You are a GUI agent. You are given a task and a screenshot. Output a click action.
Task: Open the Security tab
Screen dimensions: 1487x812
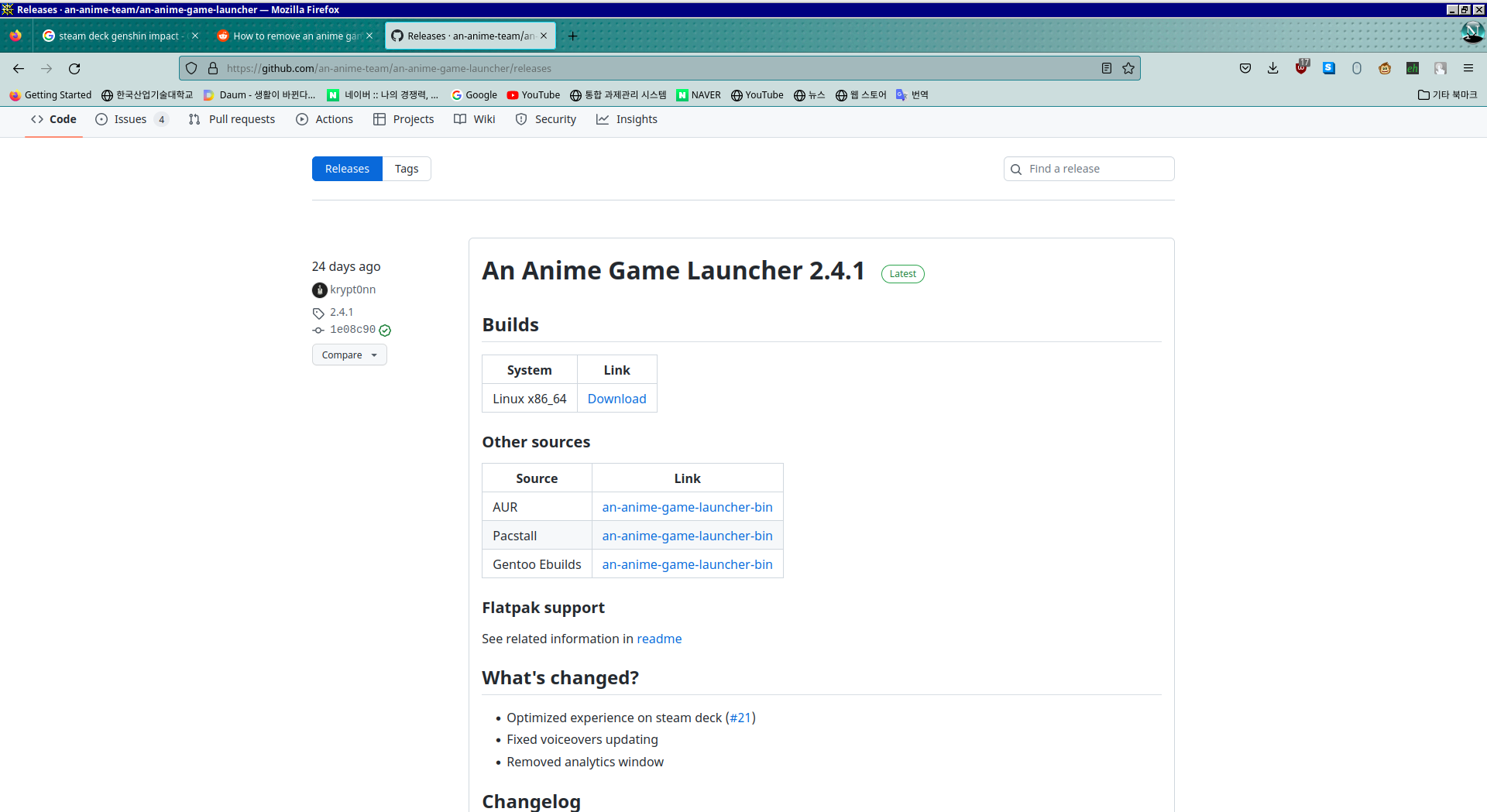546,119
